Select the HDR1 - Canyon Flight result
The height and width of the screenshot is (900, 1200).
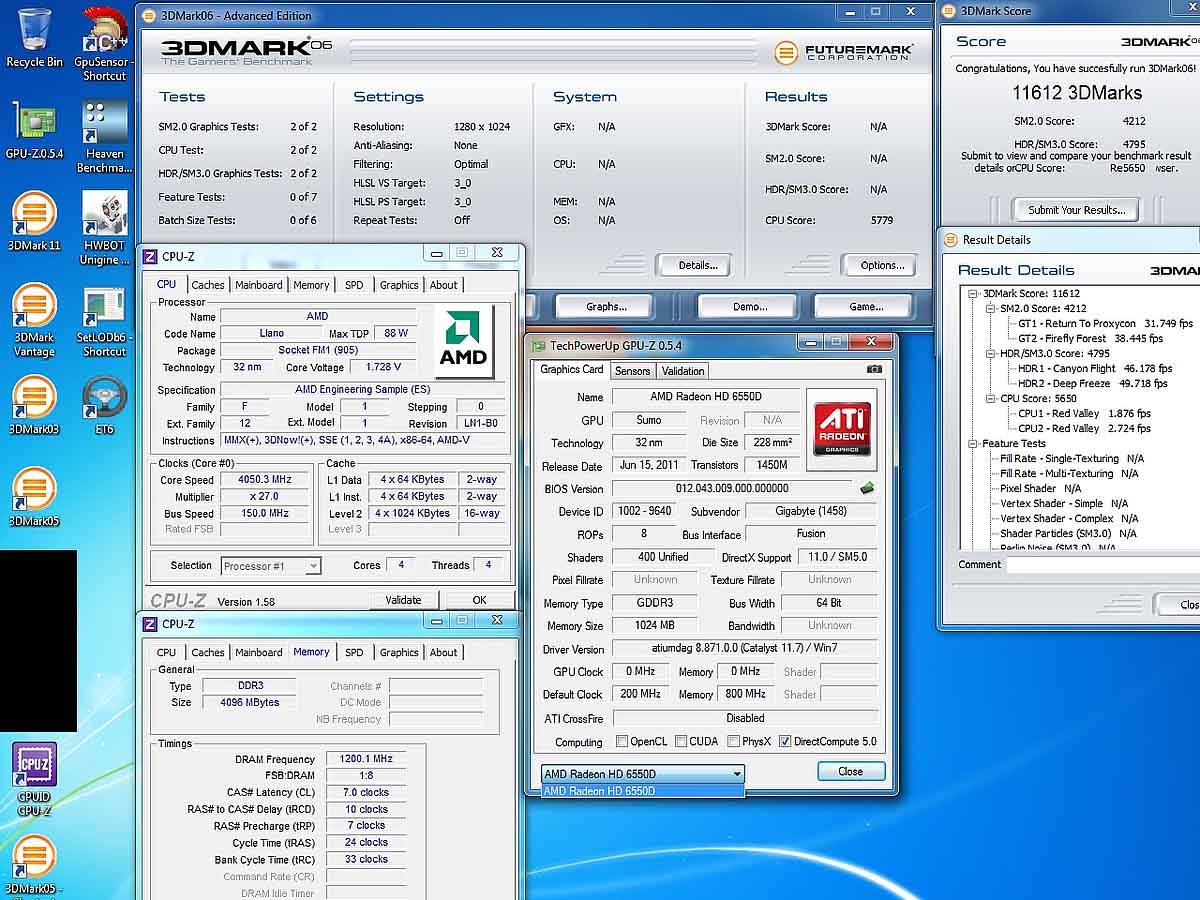tap(1095, 369)
